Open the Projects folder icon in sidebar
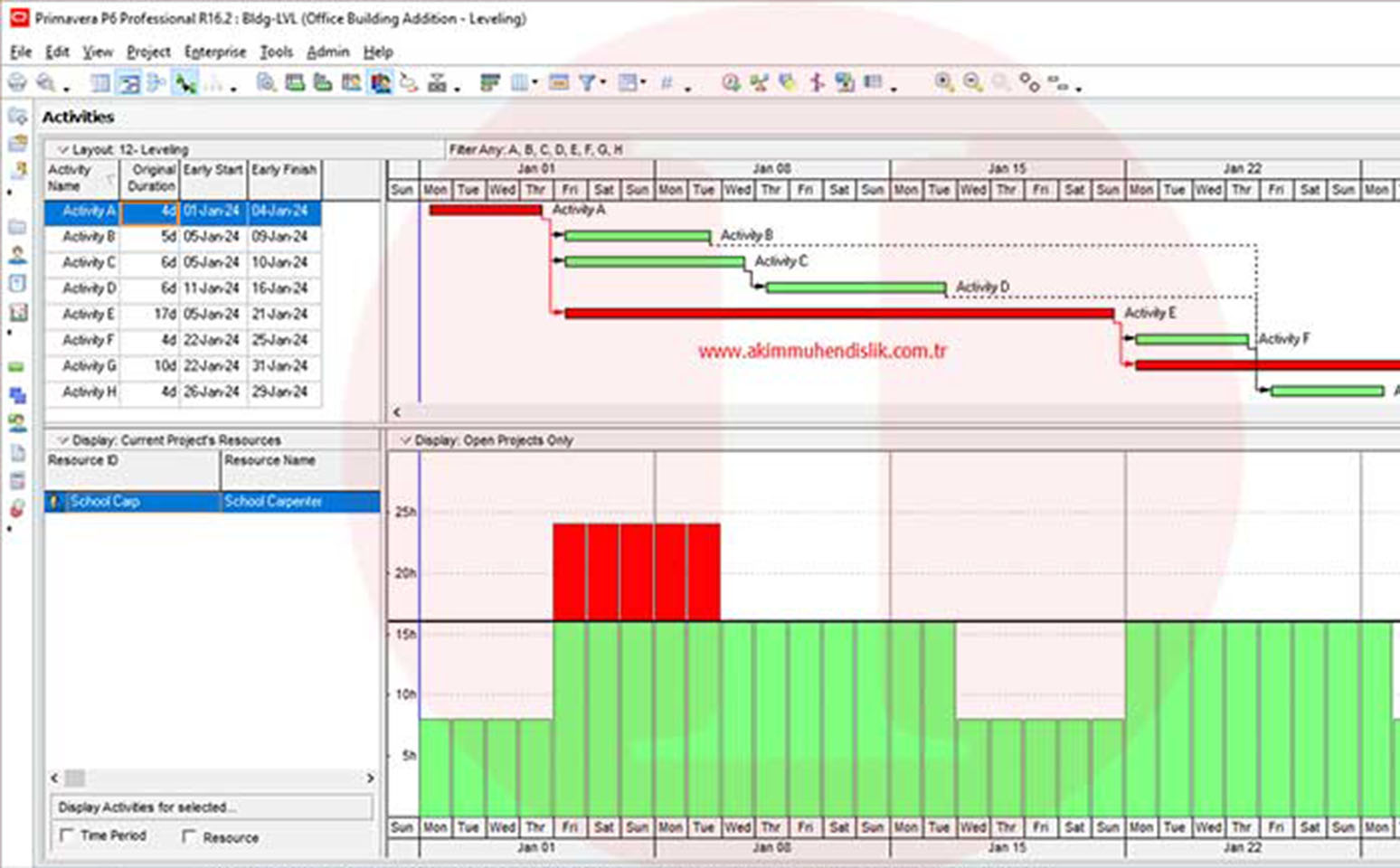Image resolution: width=1400 pixels, height=868 pixels. [x=17, y=227]
